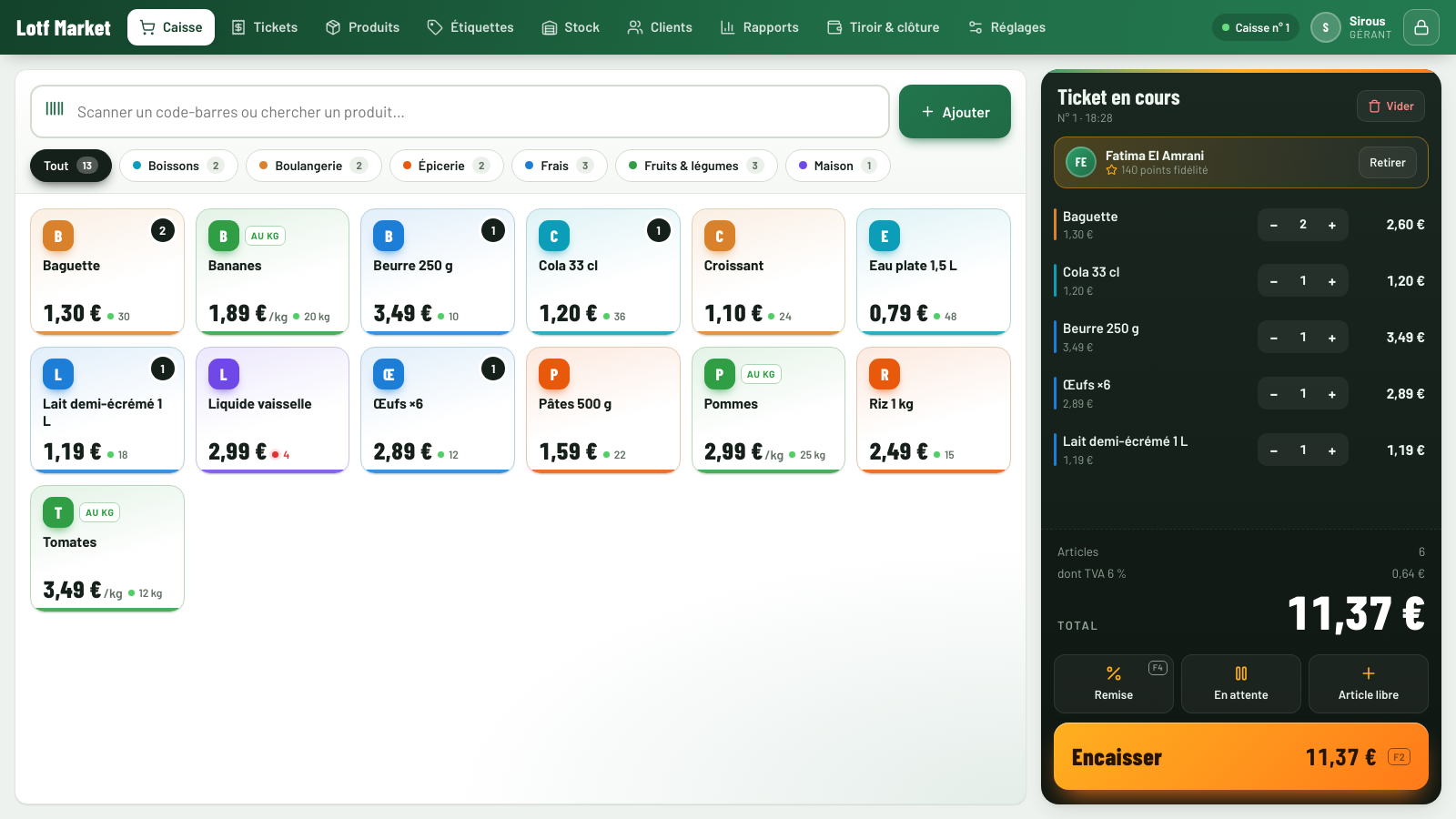Add the Riz 1 kg product card
The image size is (1456, 819).
pyautogui.click(x=934, y=410)
